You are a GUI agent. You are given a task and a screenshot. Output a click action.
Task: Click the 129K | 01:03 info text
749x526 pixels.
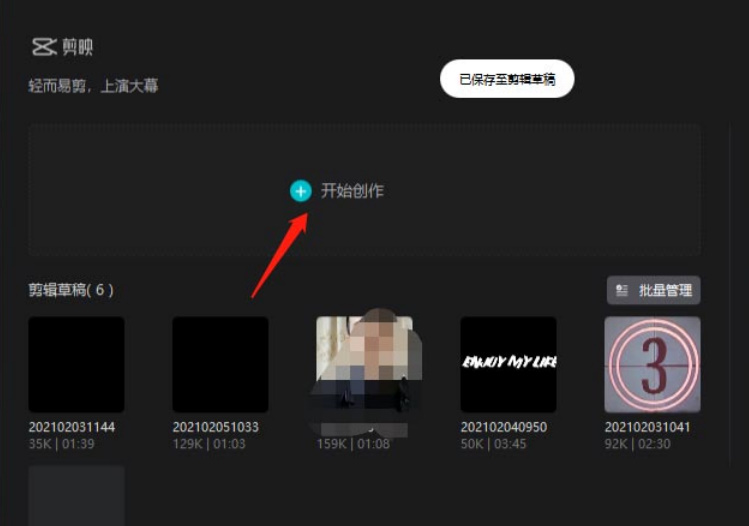pos(209,444)
